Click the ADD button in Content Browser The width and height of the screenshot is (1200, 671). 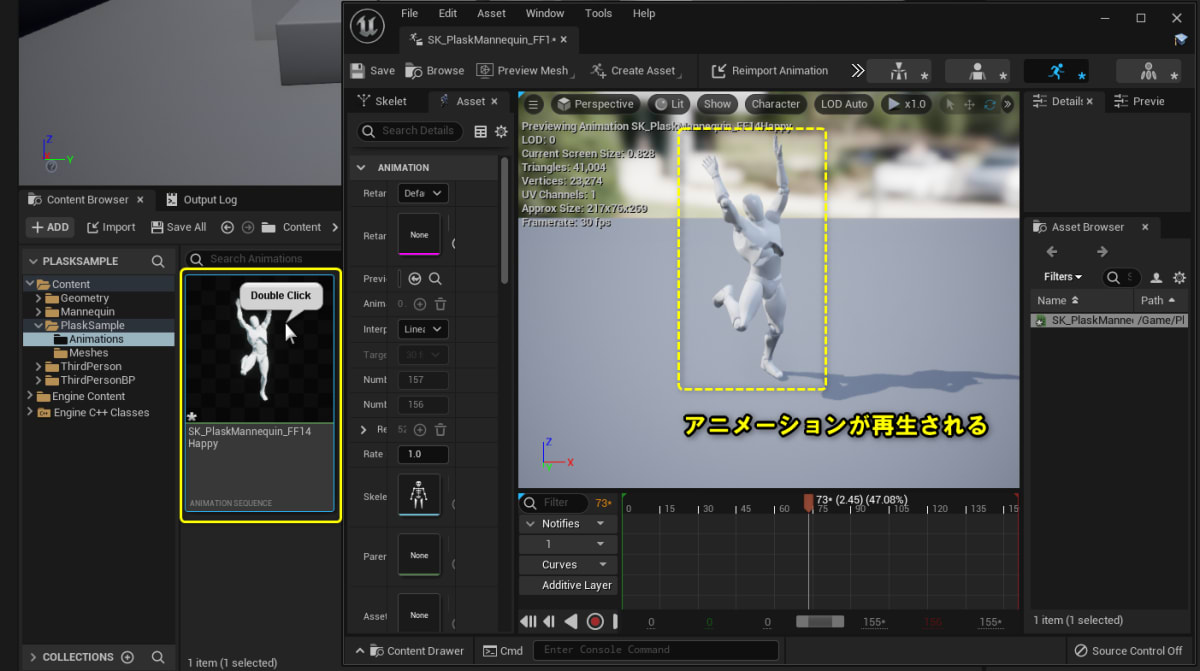click(49, 227)
